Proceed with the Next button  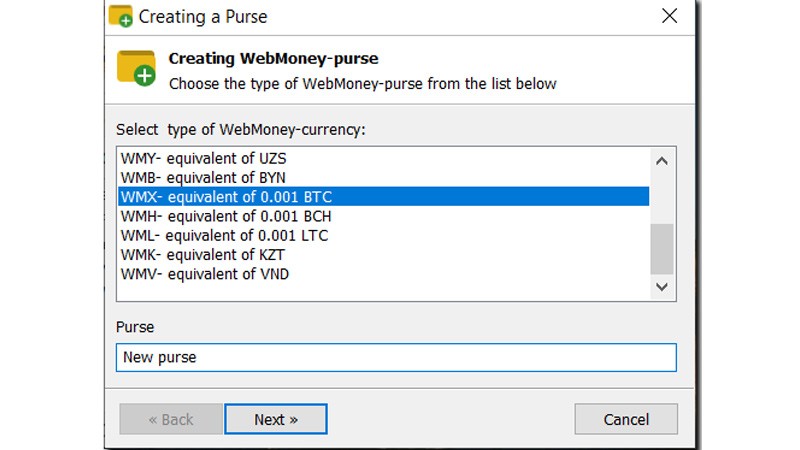[x=276, y=419]
